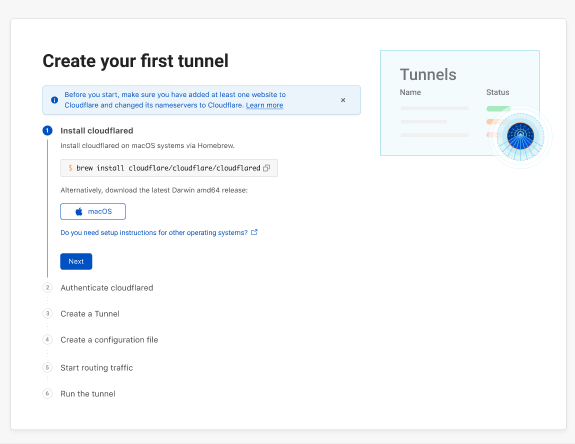The image size is (575, 444).
Task: Expand step 2 Authenticate cloudflared
Action: (x=107, y=288)
